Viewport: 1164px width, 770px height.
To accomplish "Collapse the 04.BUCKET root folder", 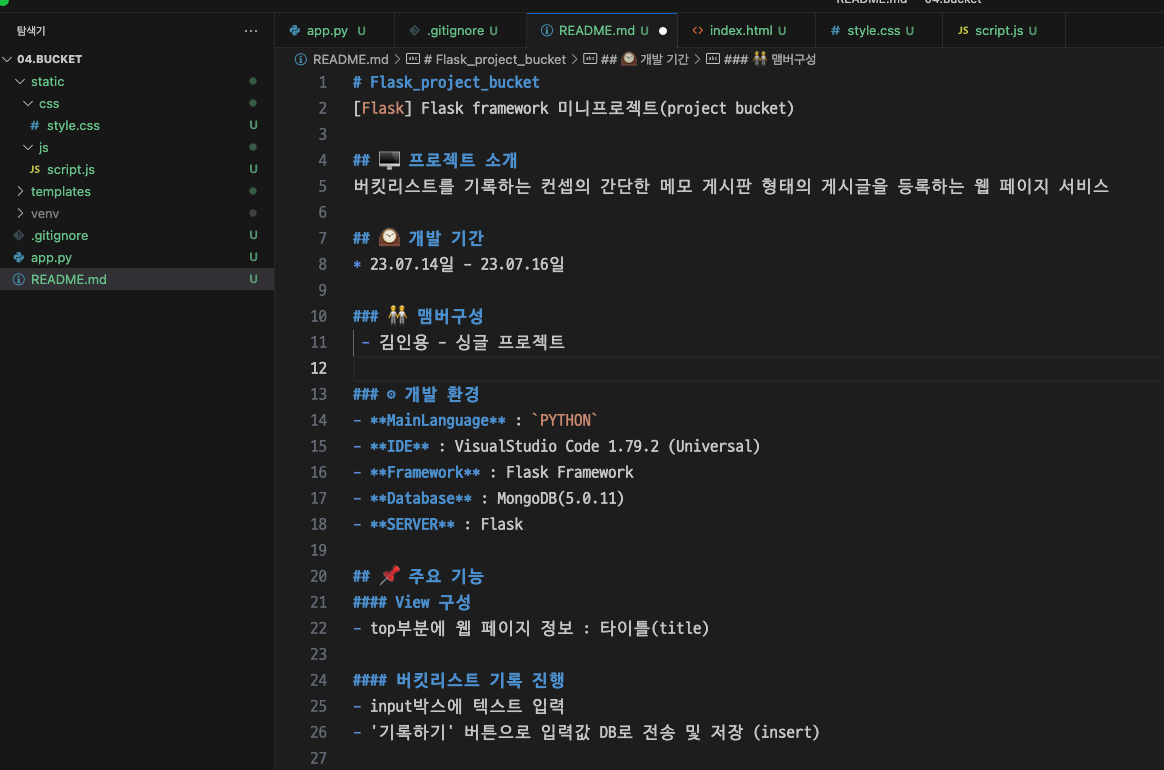I will tap(7, 59).
